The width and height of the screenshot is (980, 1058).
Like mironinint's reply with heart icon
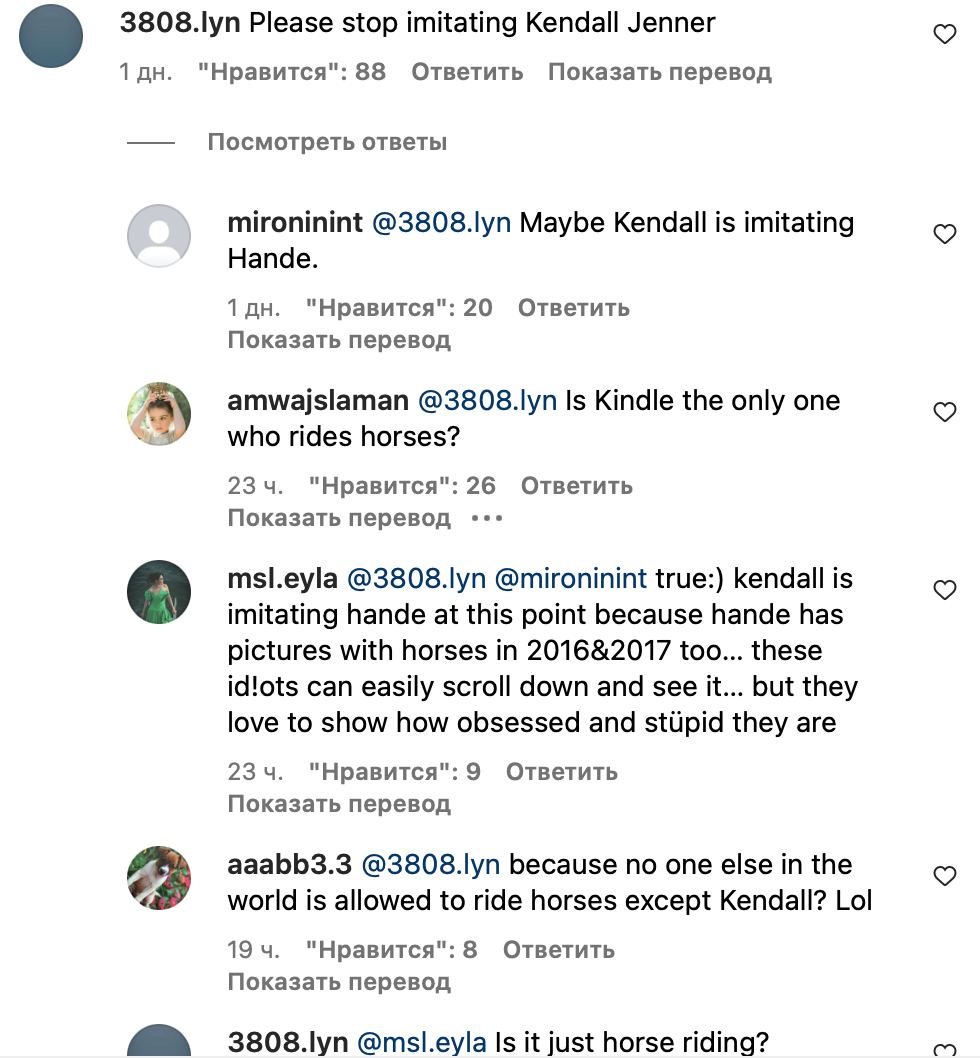[x=944, y=234]
